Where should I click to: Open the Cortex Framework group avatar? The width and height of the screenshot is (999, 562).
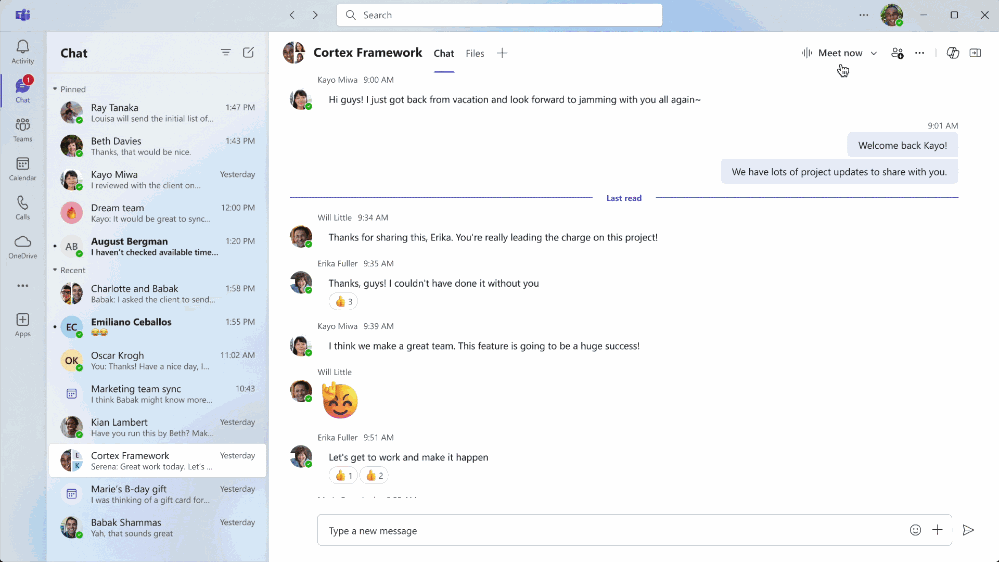click(x=294, y=53)
